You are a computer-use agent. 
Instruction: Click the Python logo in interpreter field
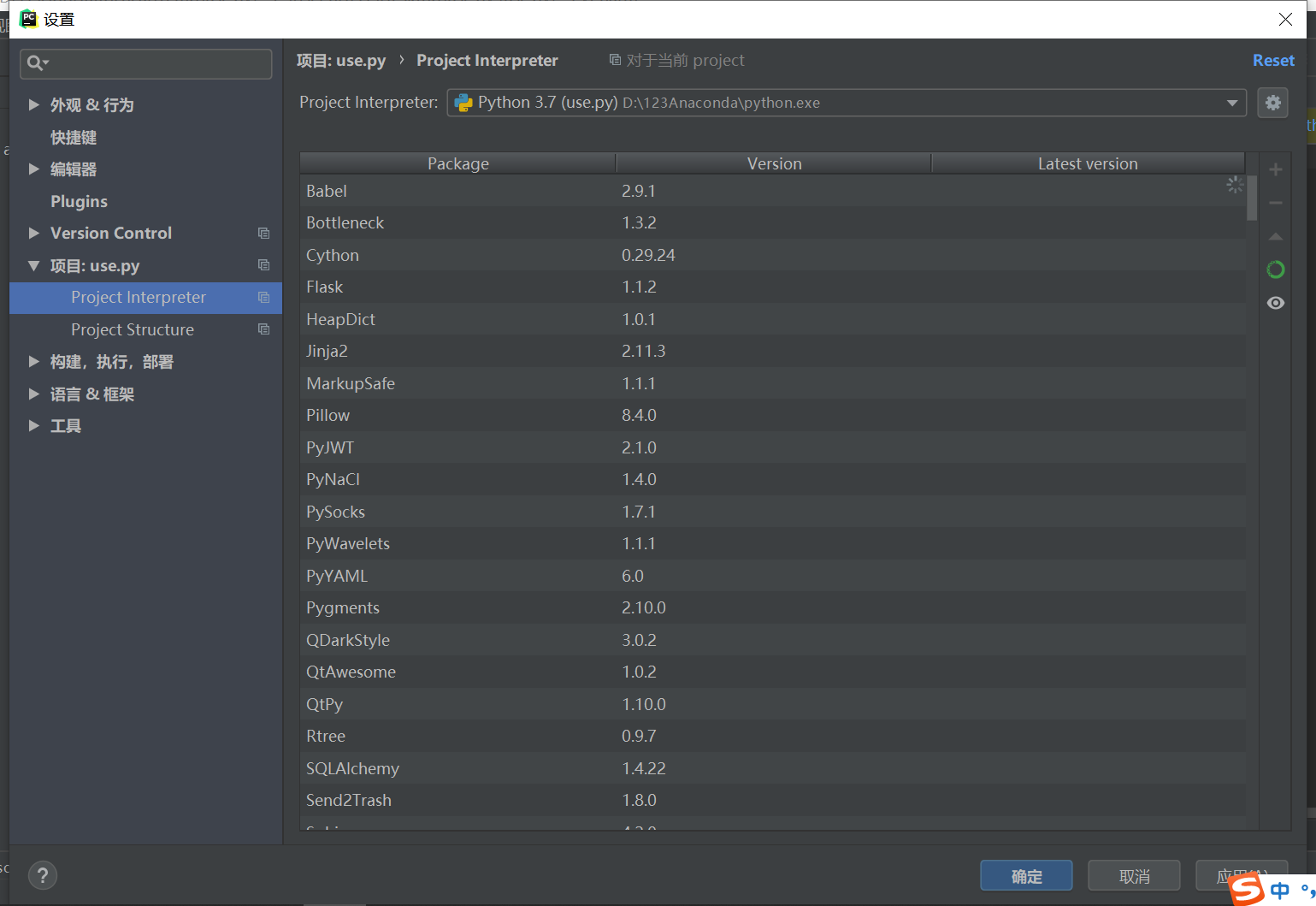point(463,103)
